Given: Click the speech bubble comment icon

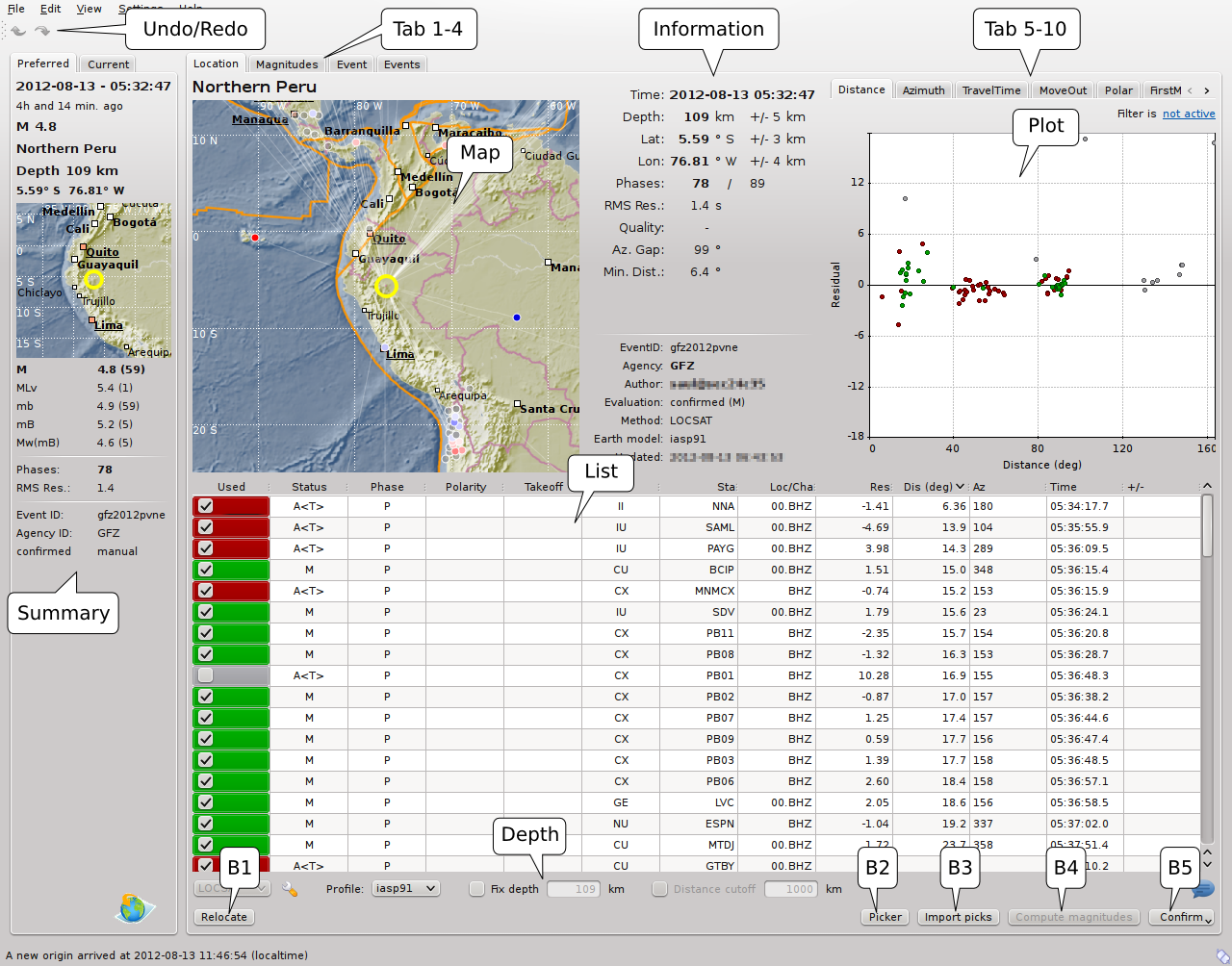Looking at the screenshot, I should point(1203,889).
